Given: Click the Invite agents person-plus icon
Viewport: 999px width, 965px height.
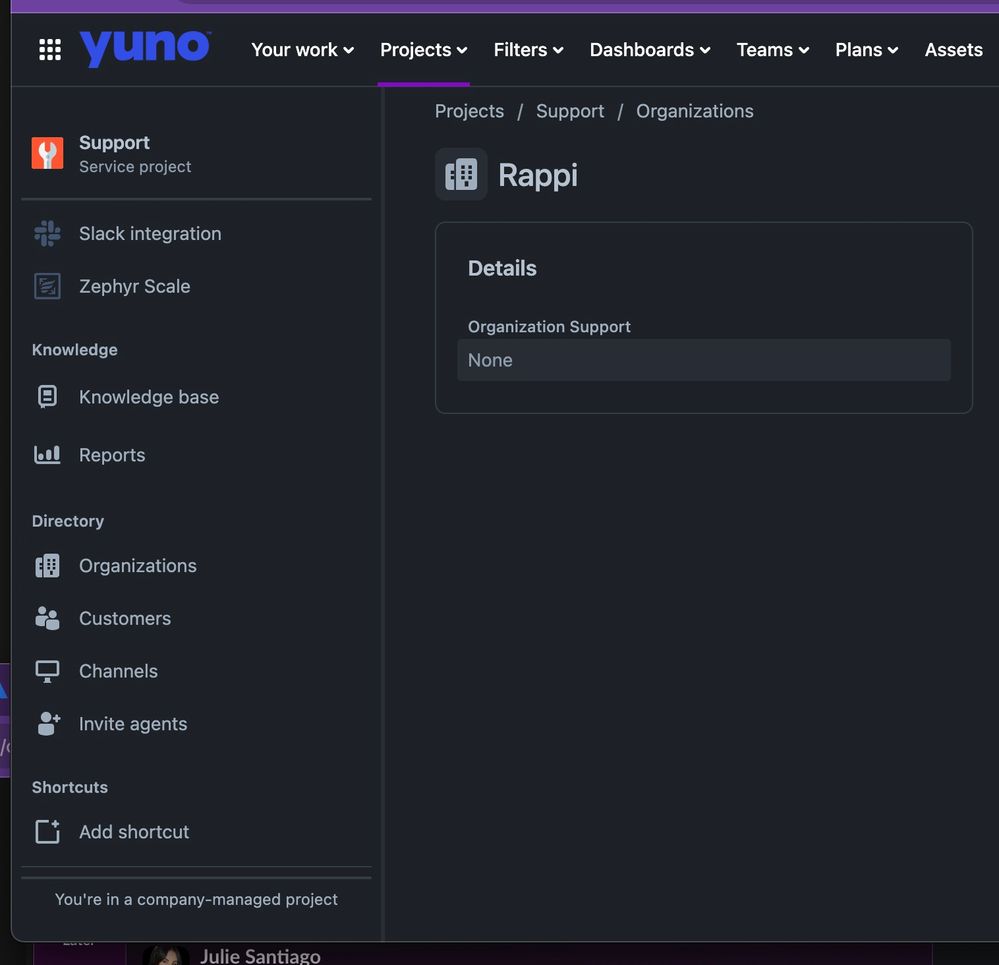Looking at the screenshot, I should pyautogui.click(x=48, y=724).
